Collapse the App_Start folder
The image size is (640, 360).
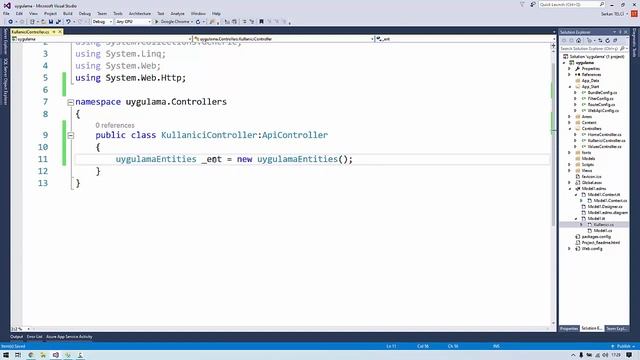pyautogui.click(x=569, y=87)
